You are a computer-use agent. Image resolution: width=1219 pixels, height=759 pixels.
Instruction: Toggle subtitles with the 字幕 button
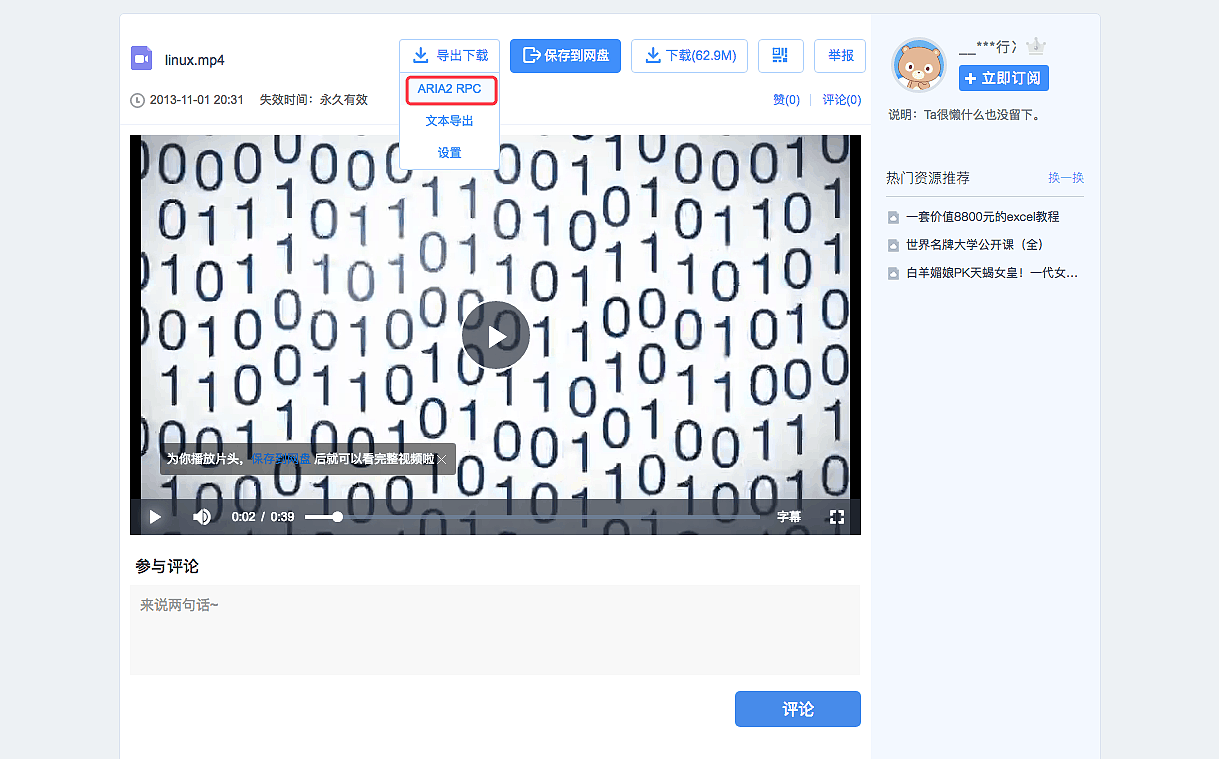coord(789,517)
